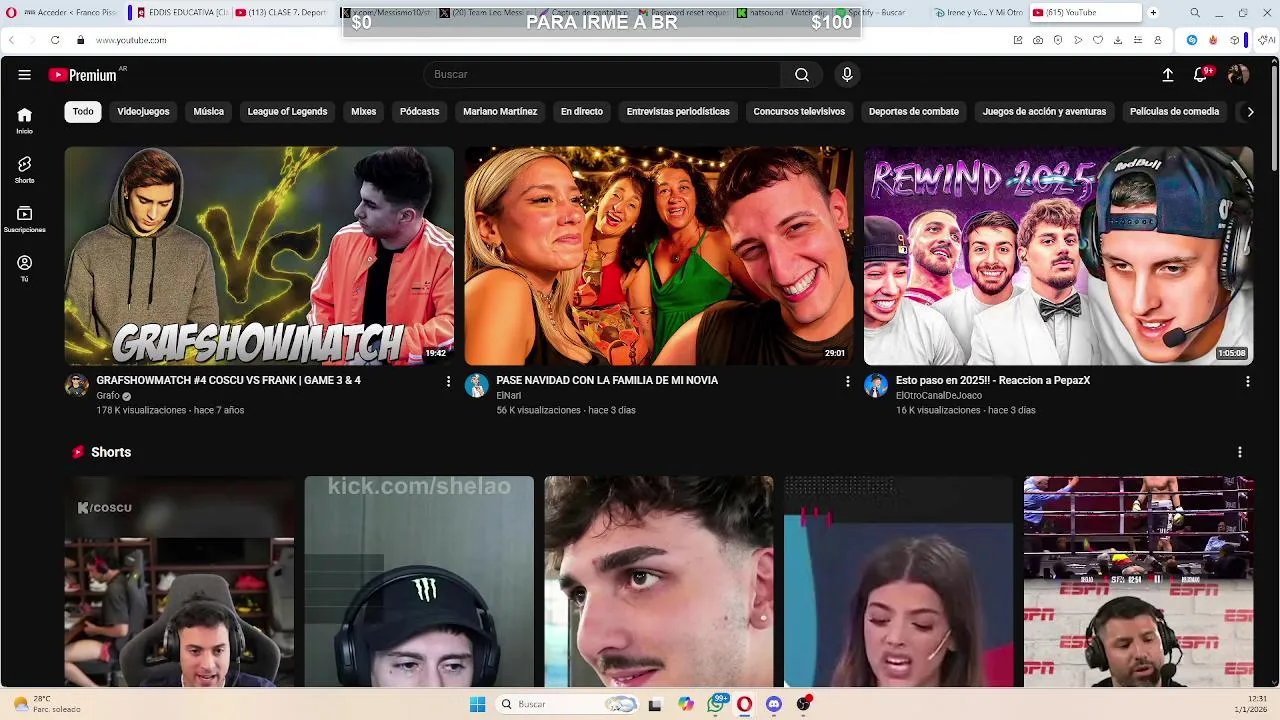Open Shorts from the left sidebar
Viewport: 1280px width, 720px height.
pos(24,169)
